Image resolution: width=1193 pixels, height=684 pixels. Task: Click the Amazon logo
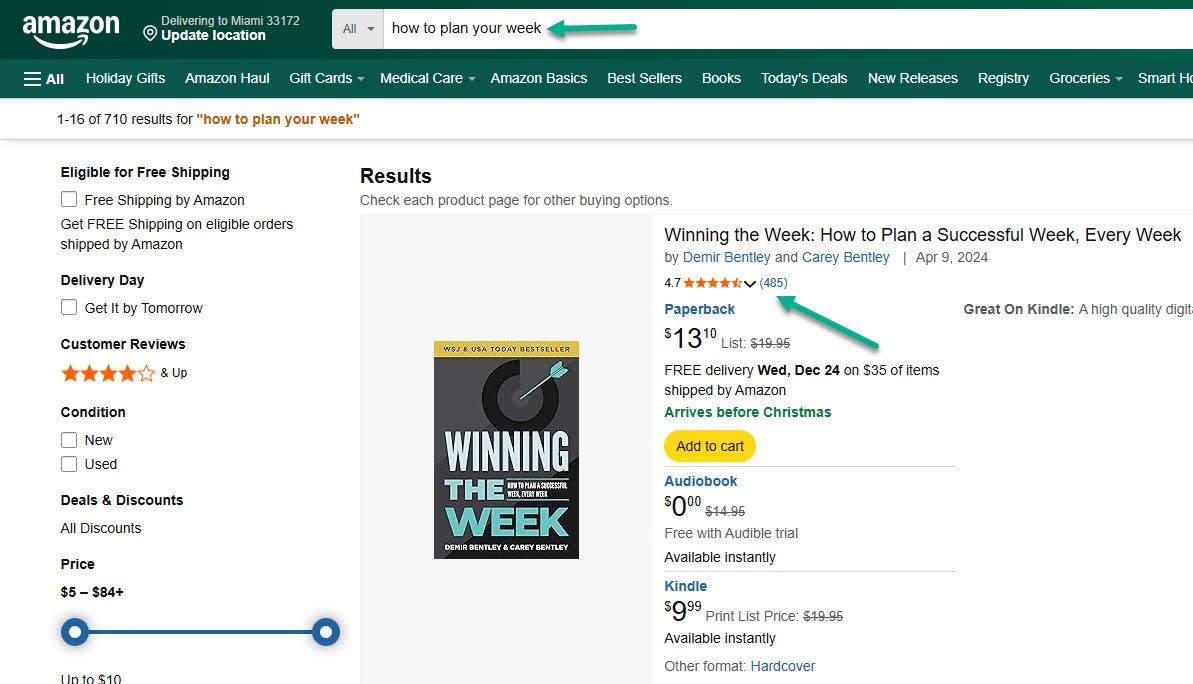click(x=70, y=29)
